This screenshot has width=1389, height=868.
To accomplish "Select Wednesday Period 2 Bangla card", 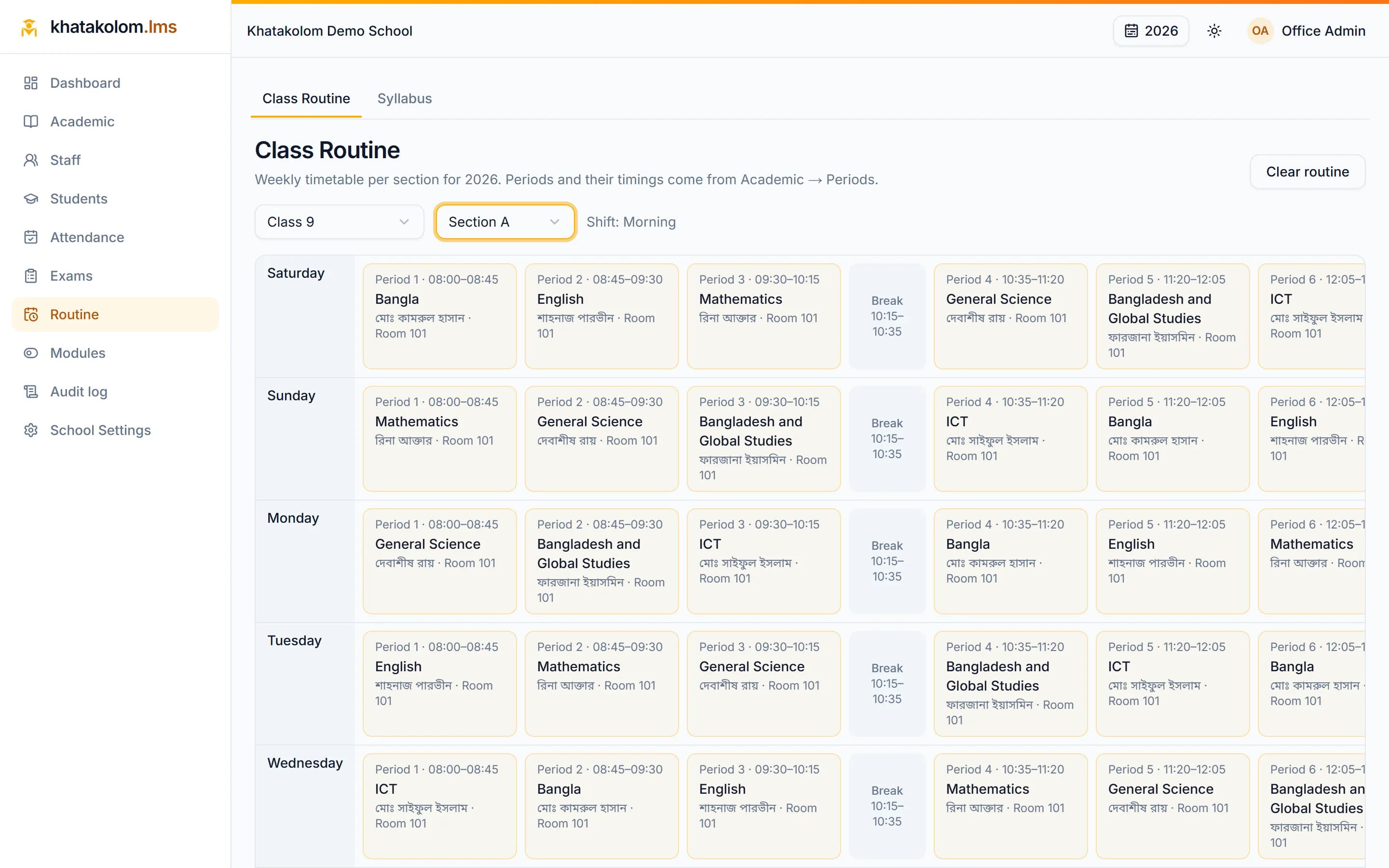I will coord(601,806).
